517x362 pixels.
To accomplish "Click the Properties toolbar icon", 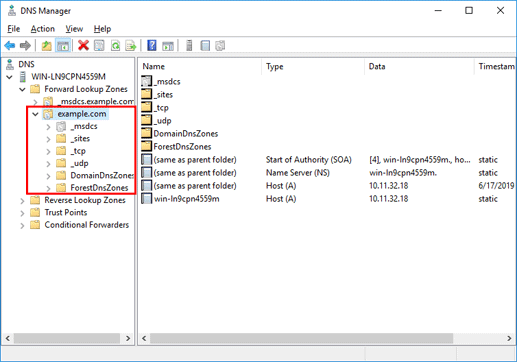I will coord(99,45).
